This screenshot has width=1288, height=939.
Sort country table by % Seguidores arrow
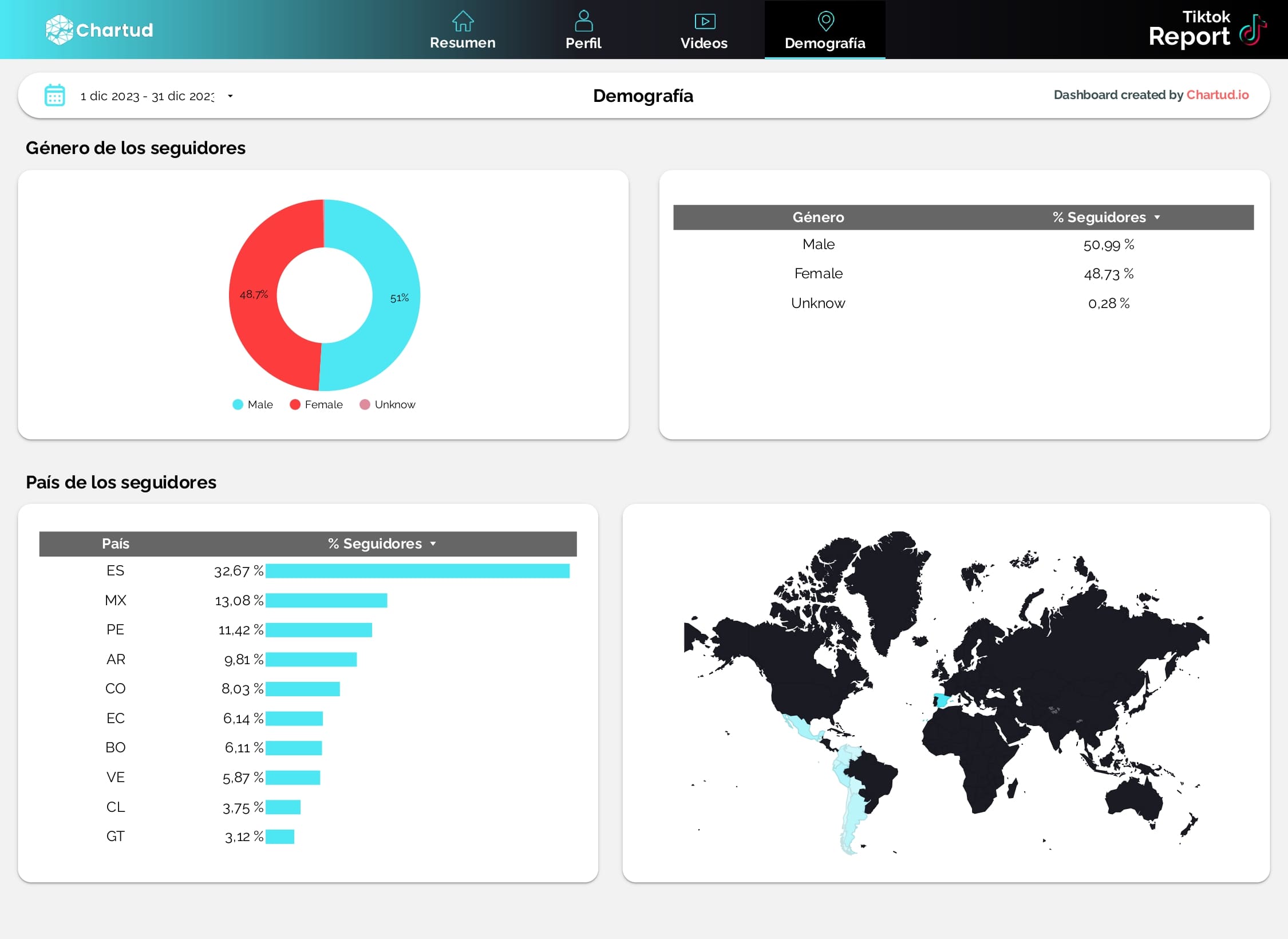433,544
